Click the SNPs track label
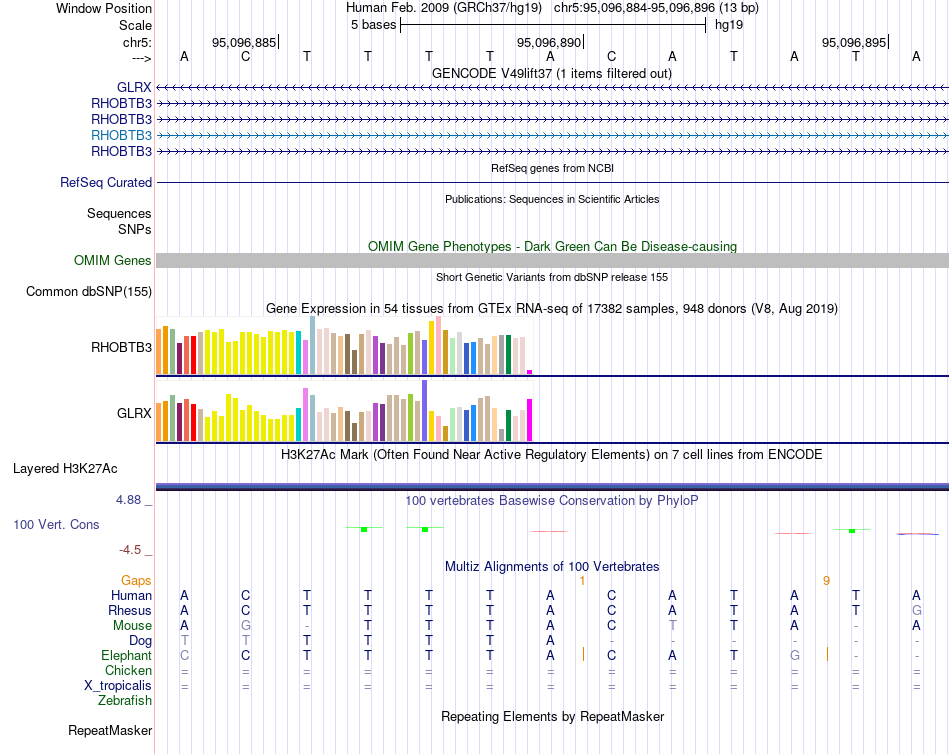Image resolution: width=950 pixels, height=754 pixels. tap(135, 230)
